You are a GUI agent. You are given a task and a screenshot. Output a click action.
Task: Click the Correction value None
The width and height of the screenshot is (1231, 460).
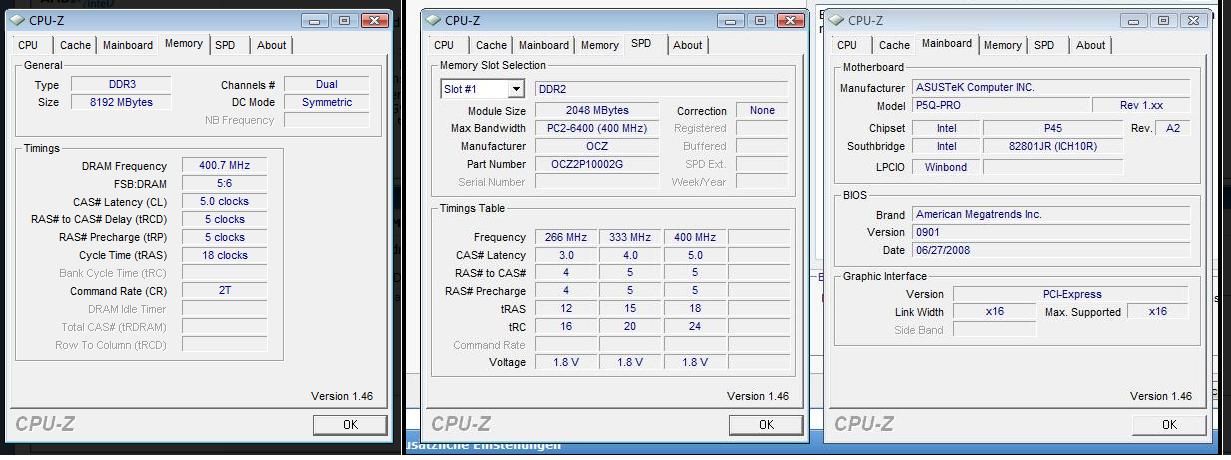click(x=762, y=111)
